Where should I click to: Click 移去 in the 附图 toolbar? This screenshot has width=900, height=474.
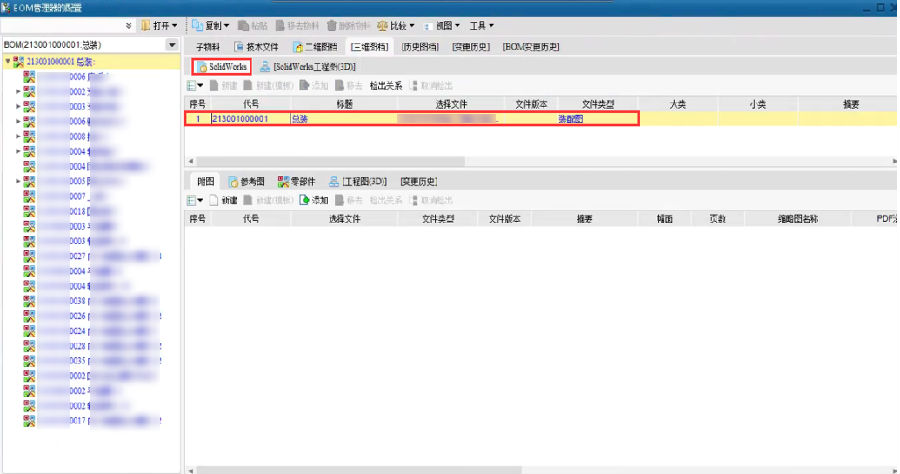(349, 200)
